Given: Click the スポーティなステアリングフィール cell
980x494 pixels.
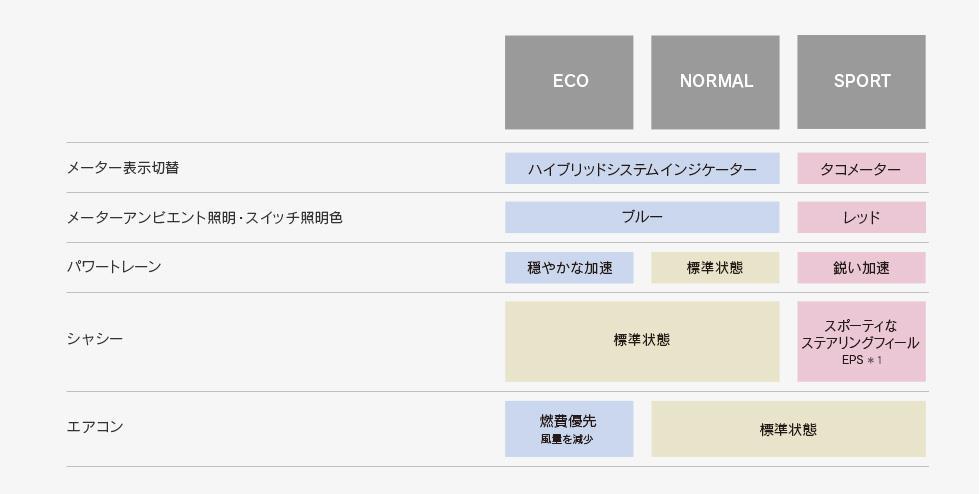Looking at the screenshot, I should point(861,341).
